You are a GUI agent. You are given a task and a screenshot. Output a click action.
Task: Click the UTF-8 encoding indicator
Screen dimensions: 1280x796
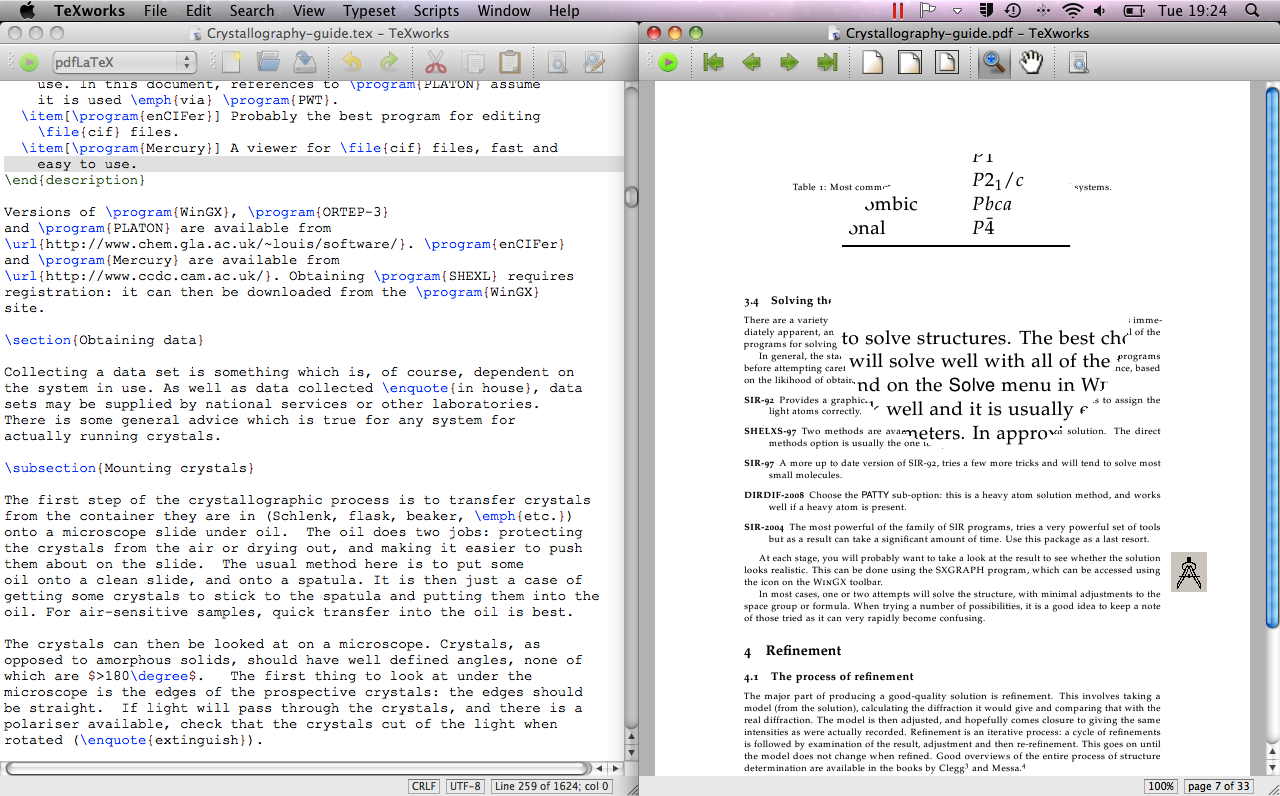(x=465, y=787)
